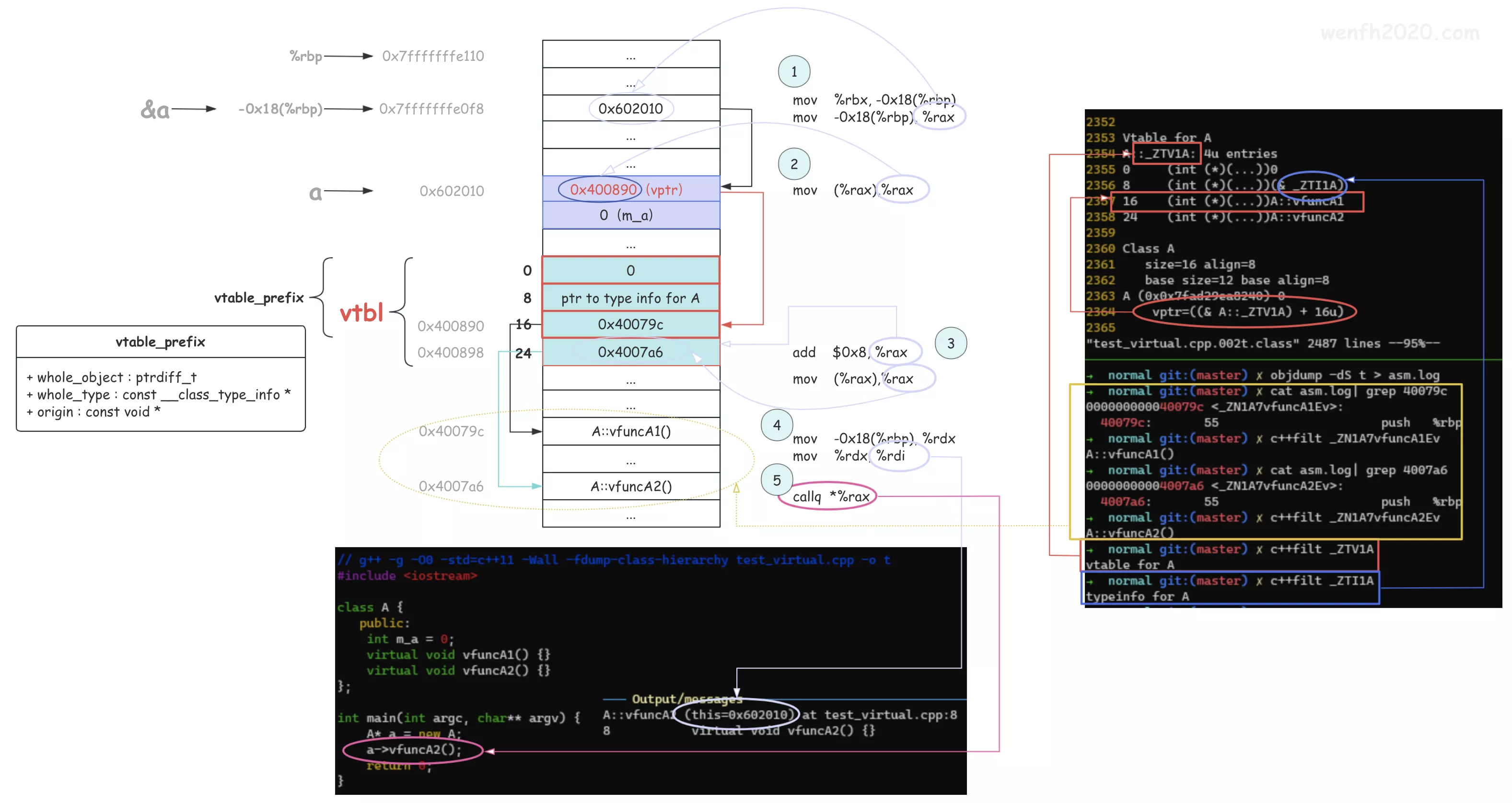Image resolution: width=1512 pixels, height=803 pixels.
Task: Click the red vtbl label
Action: tap(361, 313)
